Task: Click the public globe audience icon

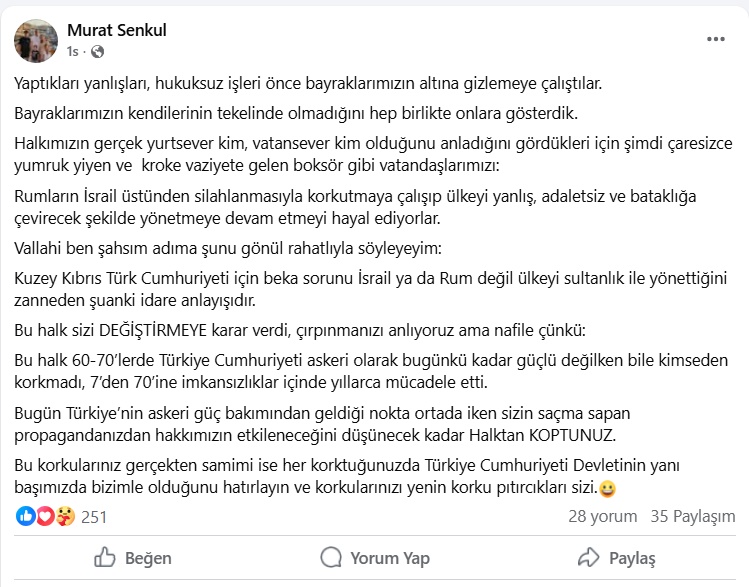Action: click(x=96, y=51)
